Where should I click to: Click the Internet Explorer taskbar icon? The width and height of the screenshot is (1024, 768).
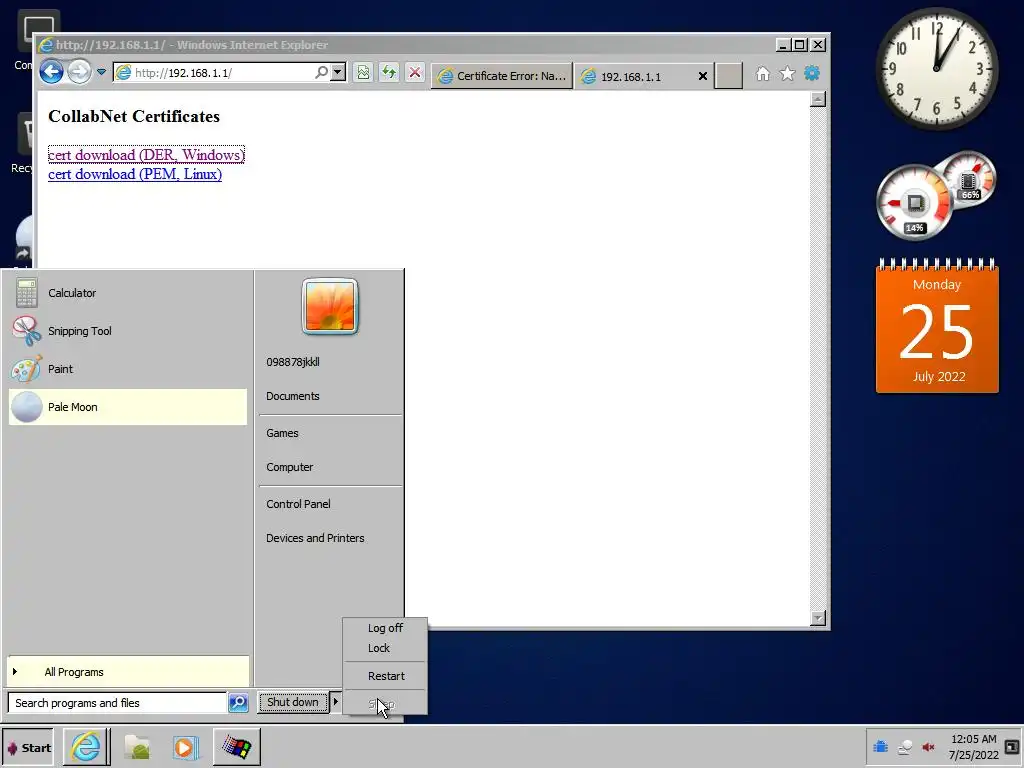pyautogui.click(x=86, y=747)
